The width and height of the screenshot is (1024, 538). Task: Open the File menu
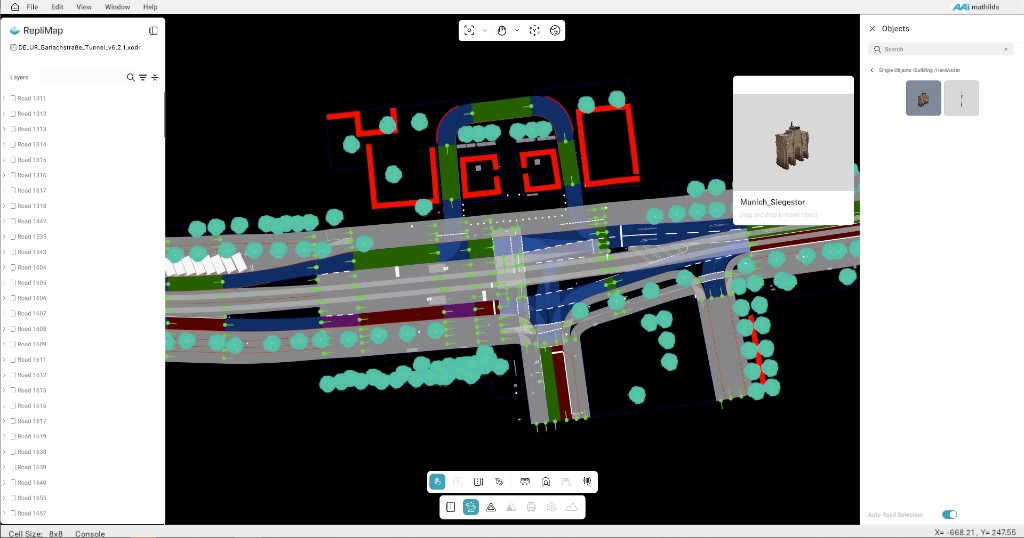[x=32, y=7]
